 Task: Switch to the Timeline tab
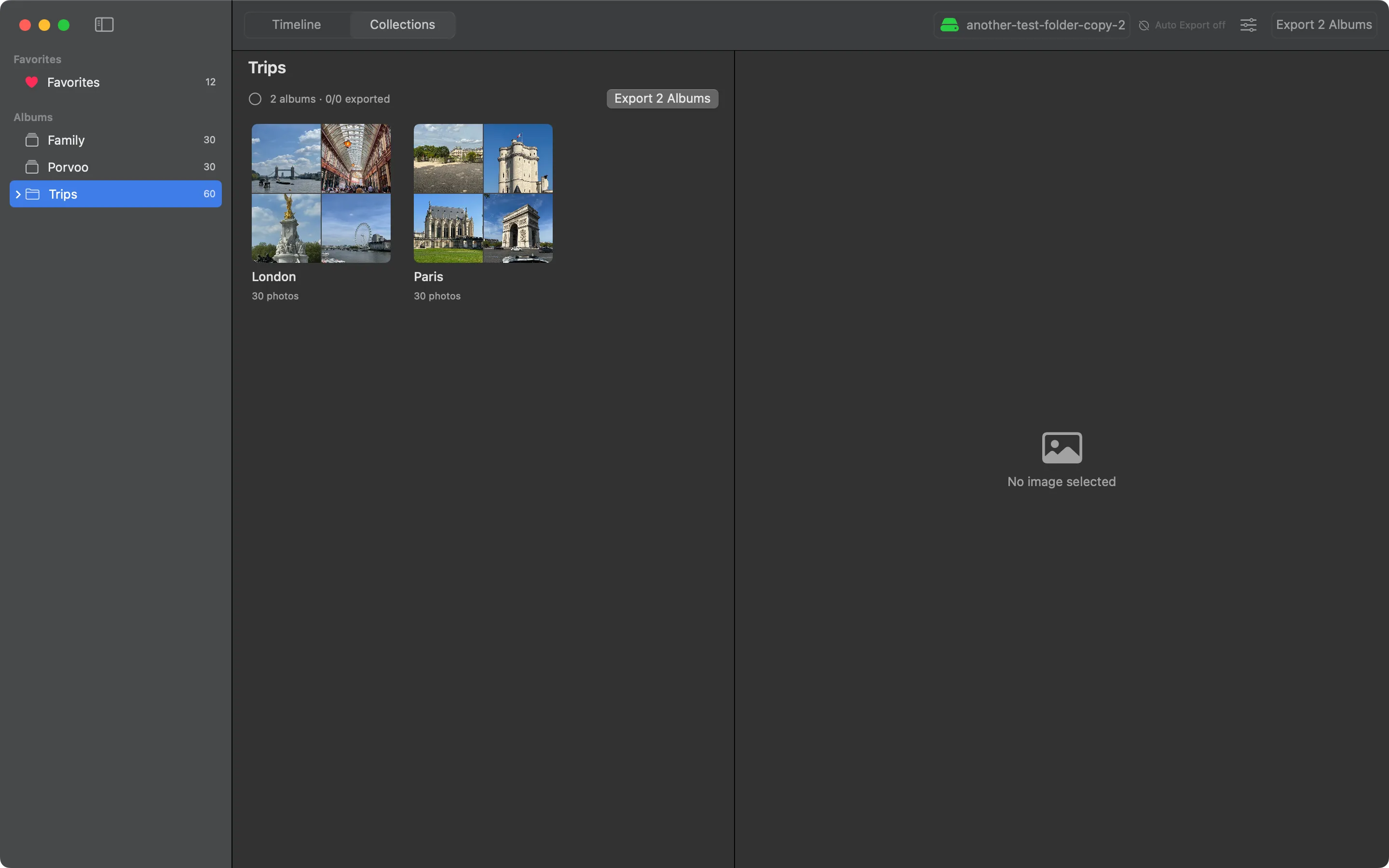point(297,25)
